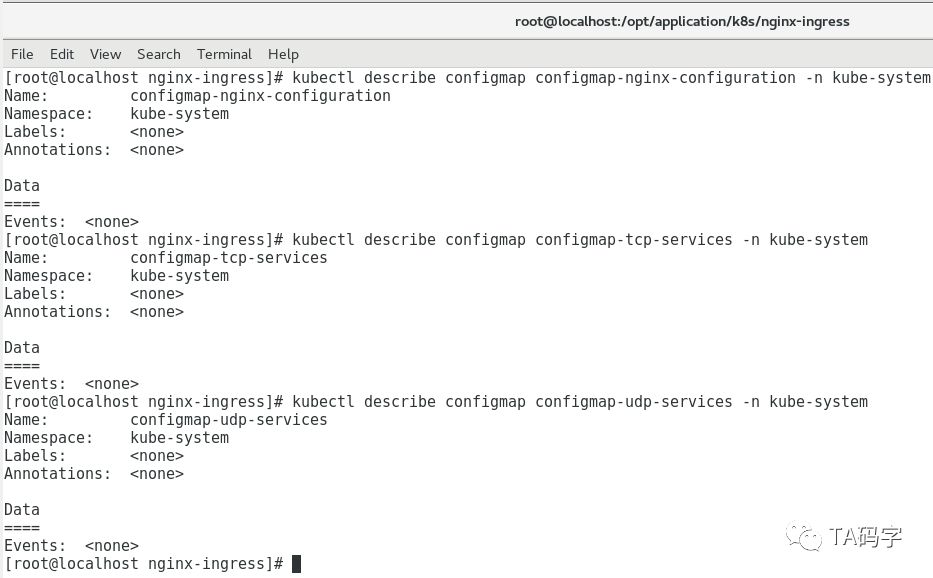The height and width of the screenshot is (578, 933).
Task: Open the View menu
Action: tap(105, 54)
